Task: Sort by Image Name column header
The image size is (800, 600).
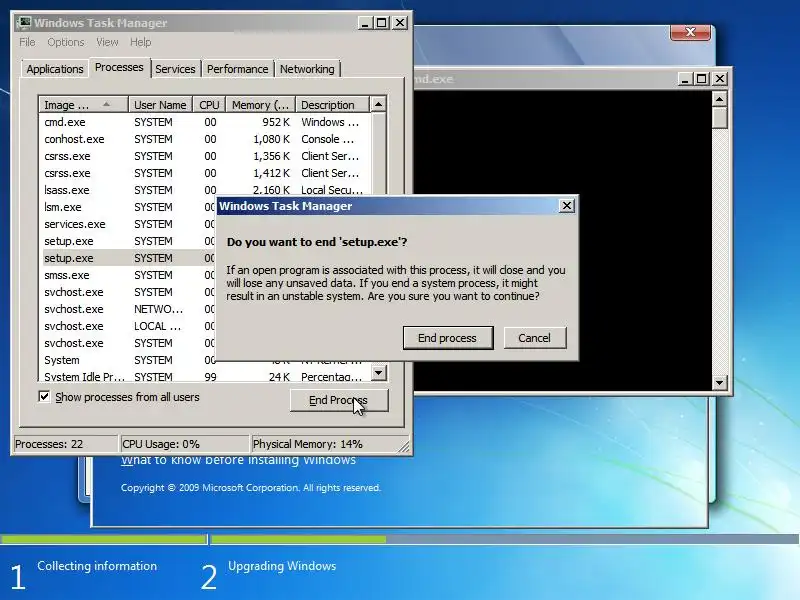Action: pos(83,105)
